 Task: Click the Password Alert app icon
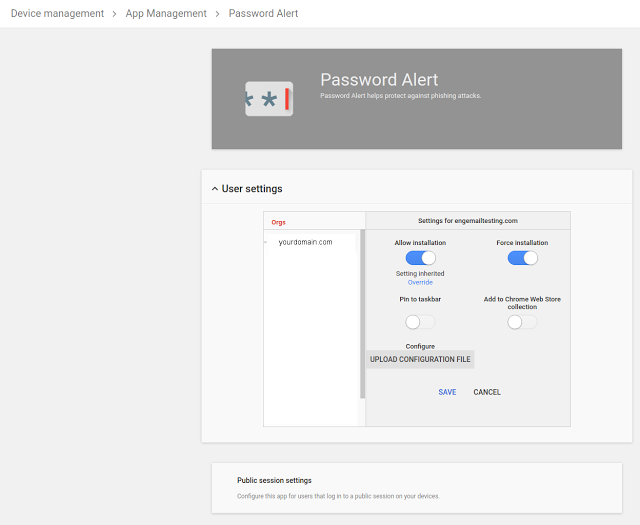point(269,99)
